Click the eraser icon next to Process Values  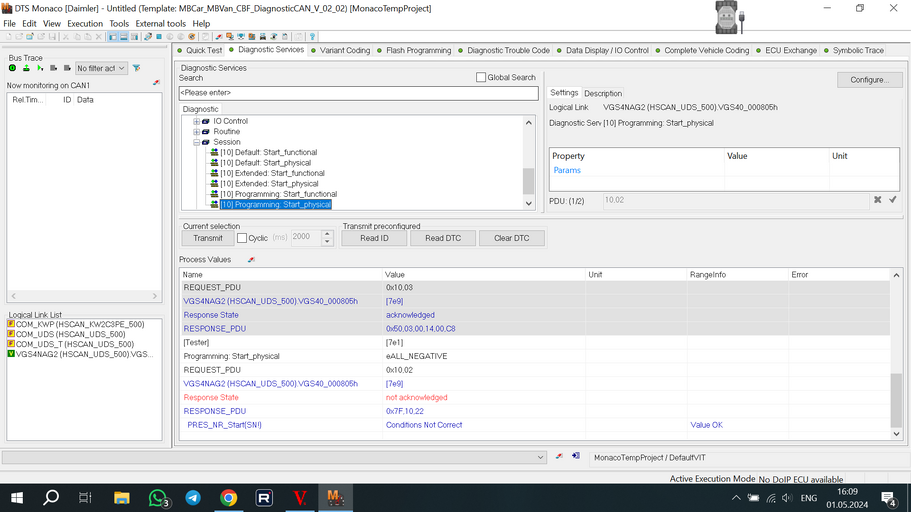click(251, 260)
